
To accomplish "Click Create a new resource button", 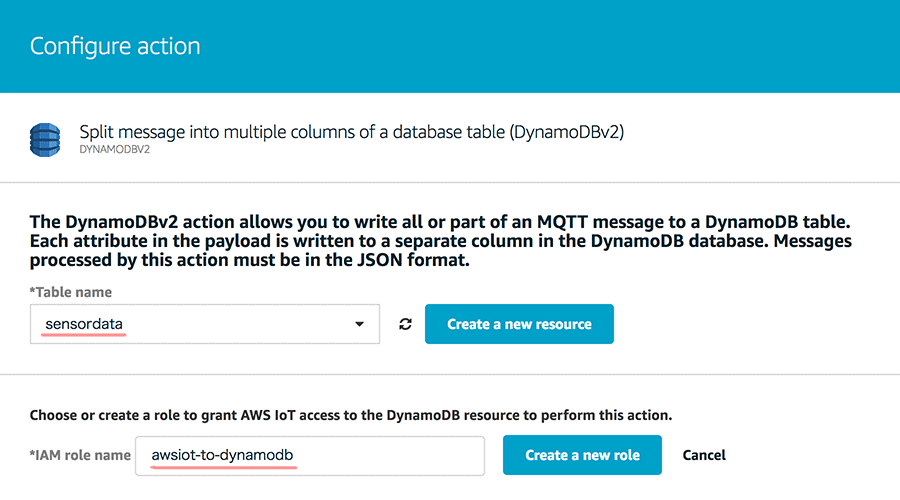I will [519, 324].
